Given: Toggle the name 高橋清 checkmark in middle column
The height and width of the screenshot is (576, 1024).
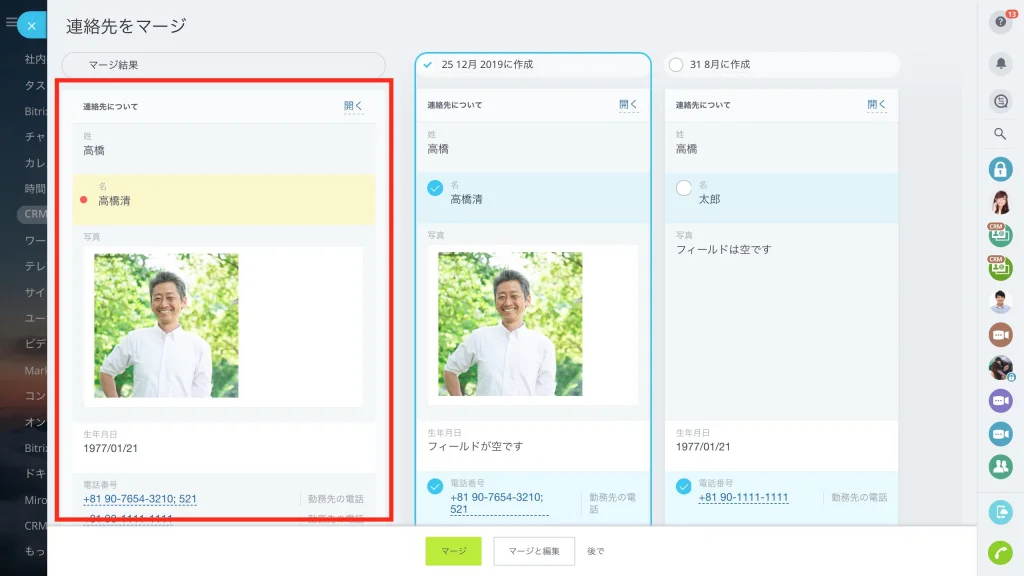Looking at the screenshot, I should click(x=435, y=188).
